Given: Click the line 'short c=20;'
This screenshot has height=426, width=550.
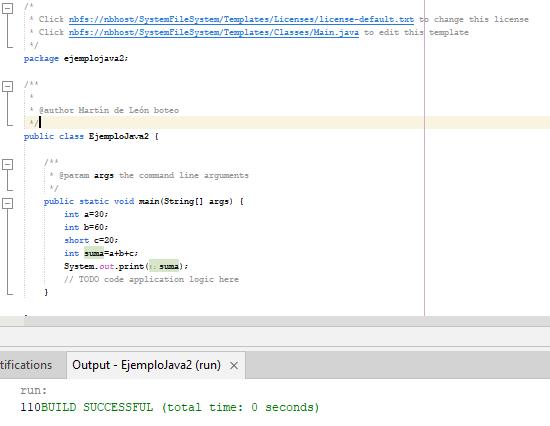Looking at the screenshot, I should (x=91, y=240).
